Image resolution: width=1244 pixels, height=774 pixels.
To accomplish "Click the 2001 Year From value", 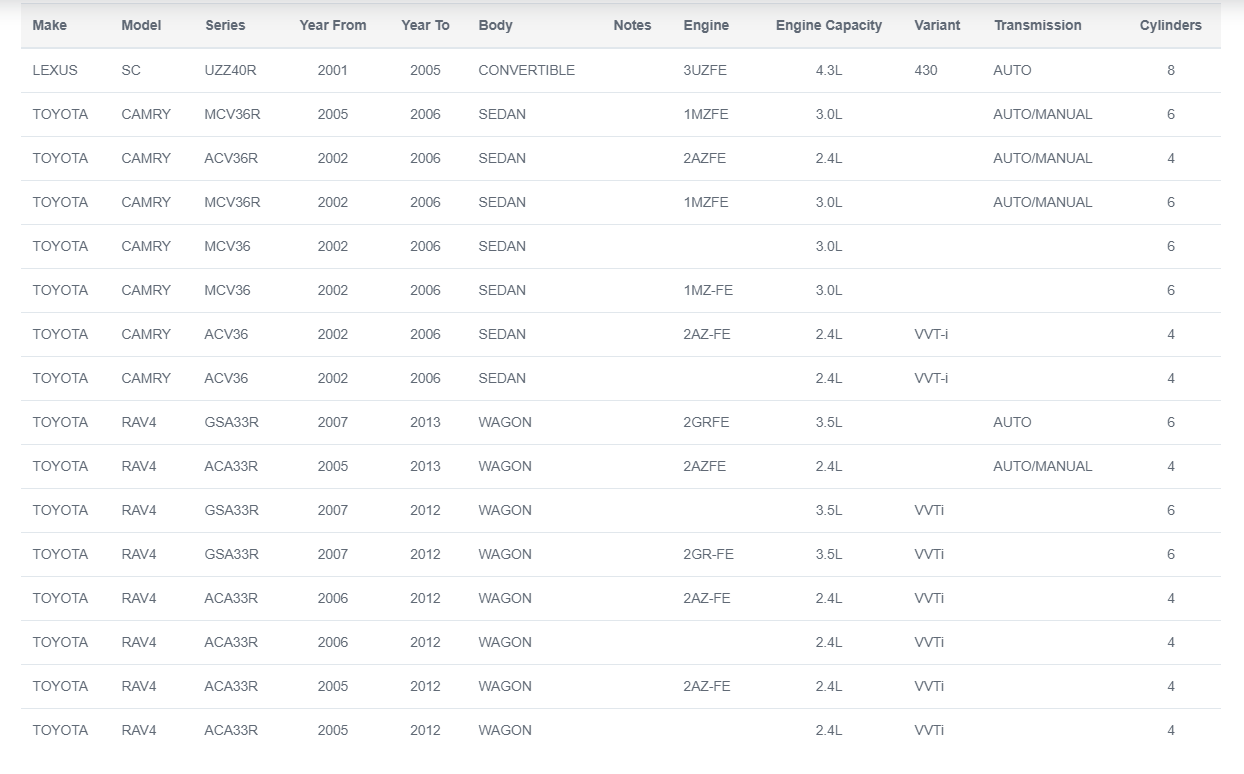I will (333, 70).
